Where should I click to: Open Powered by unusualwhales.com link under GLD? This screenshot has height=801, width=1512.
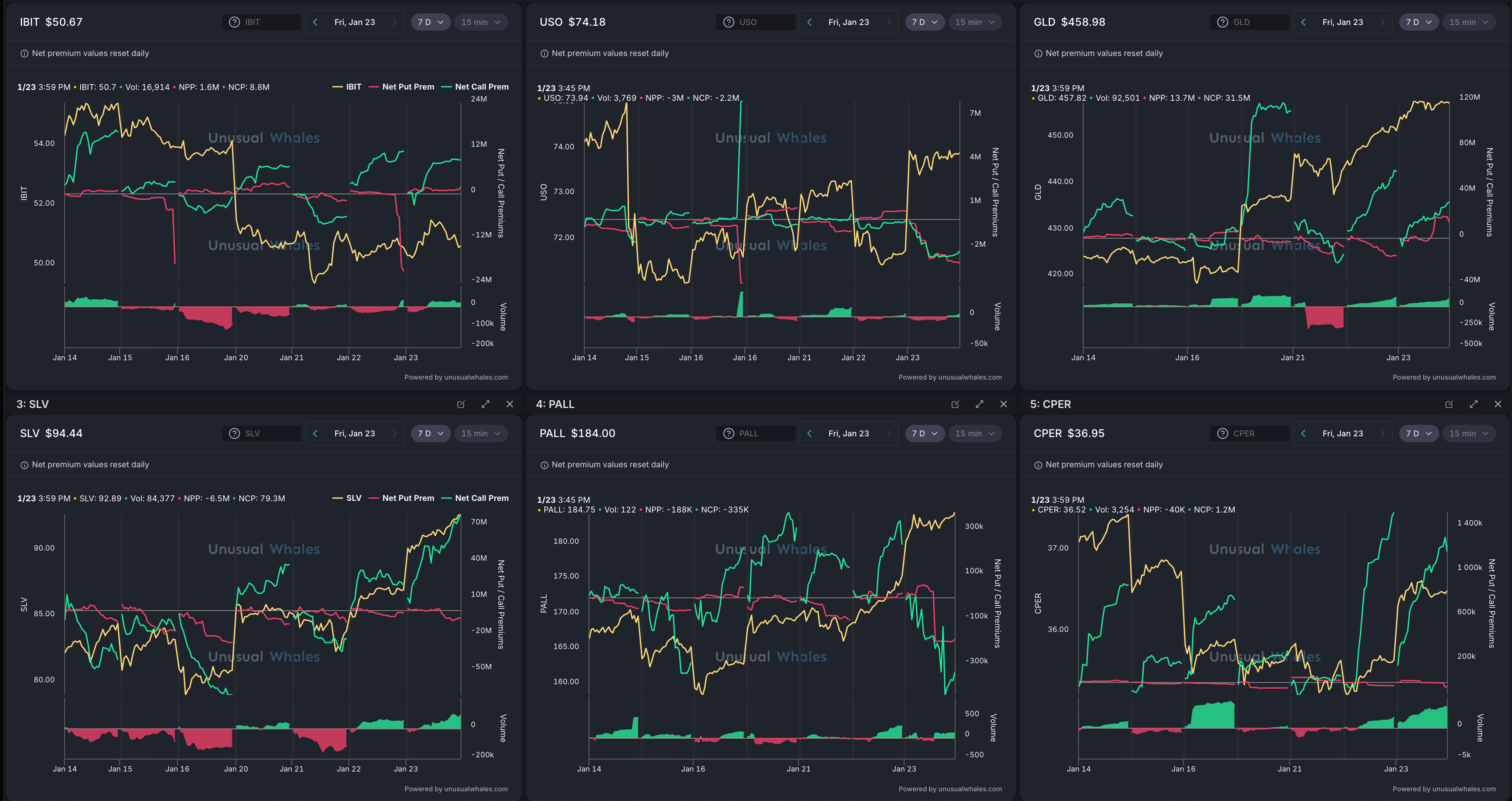1443,377
